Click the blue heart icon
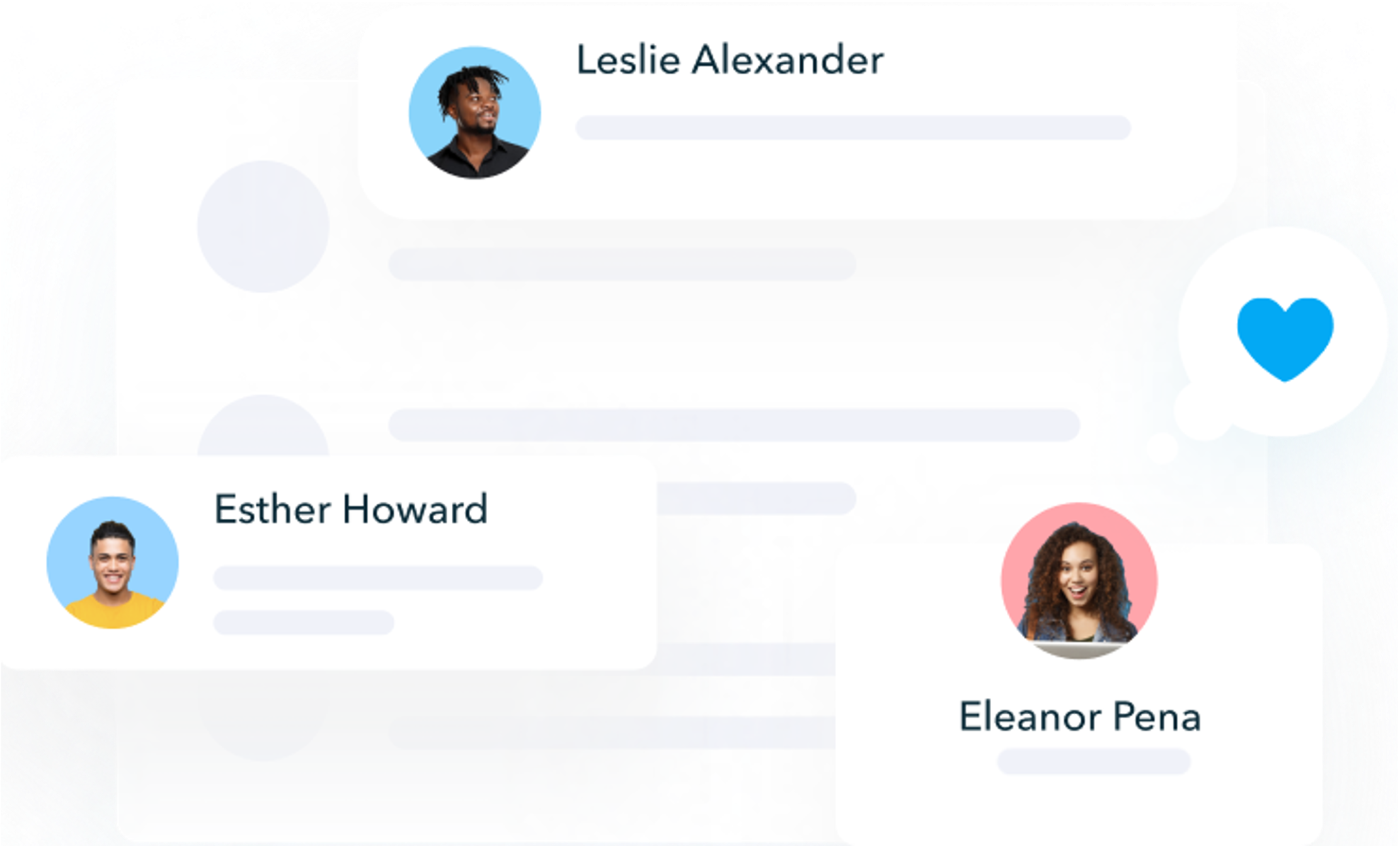1400x846 pixels. [x=1285, y=339]
